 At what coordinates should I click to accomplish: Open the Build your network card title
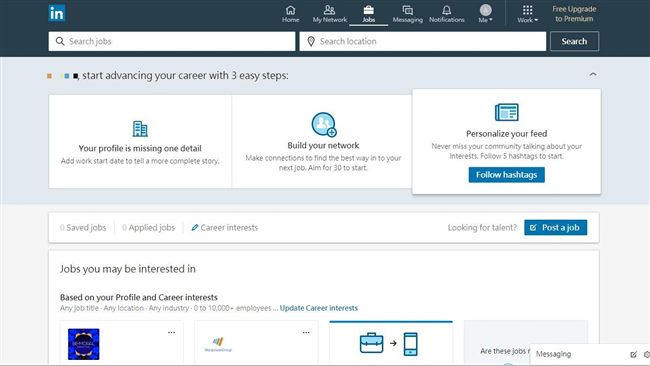[323, 145]
